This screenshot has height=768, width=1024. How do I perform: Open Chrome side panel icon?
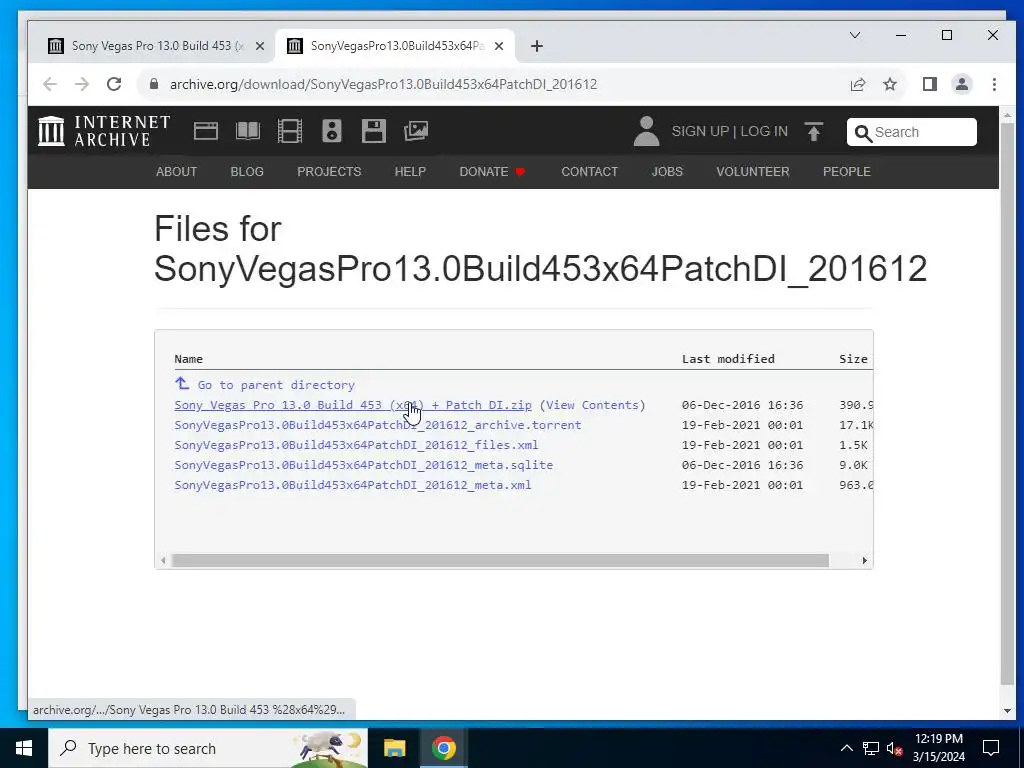point(929,84)
